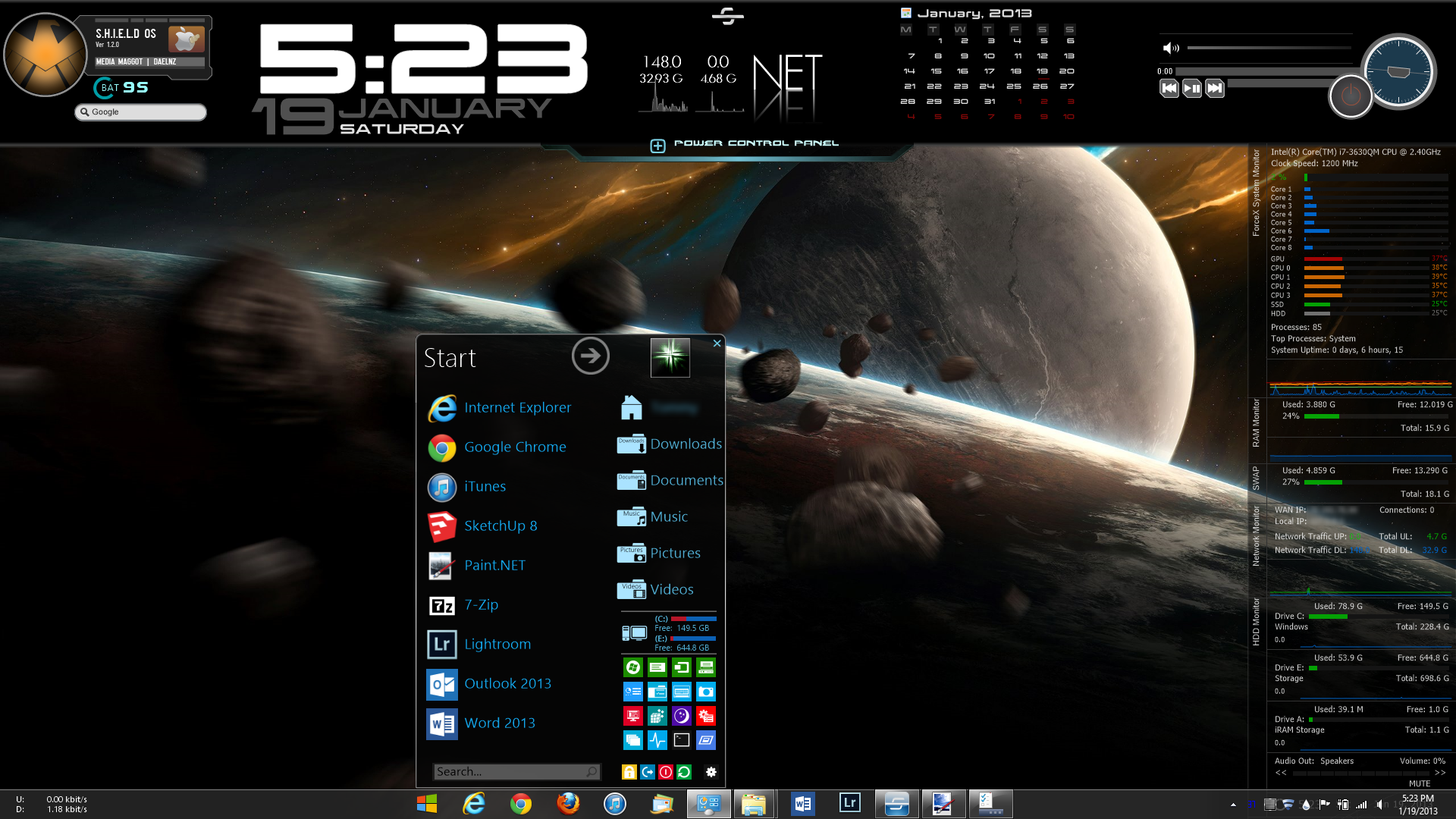
Task: Open Outlook 2013 from Start menu
Action: [489, 684]
